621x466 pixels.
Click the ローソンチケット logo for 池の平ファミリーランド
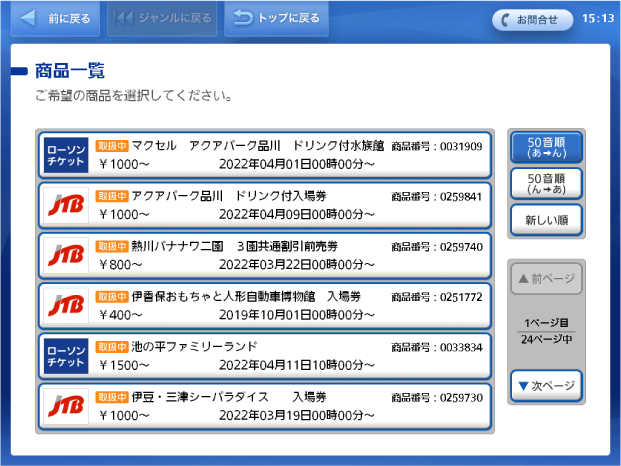click(66, 355)
